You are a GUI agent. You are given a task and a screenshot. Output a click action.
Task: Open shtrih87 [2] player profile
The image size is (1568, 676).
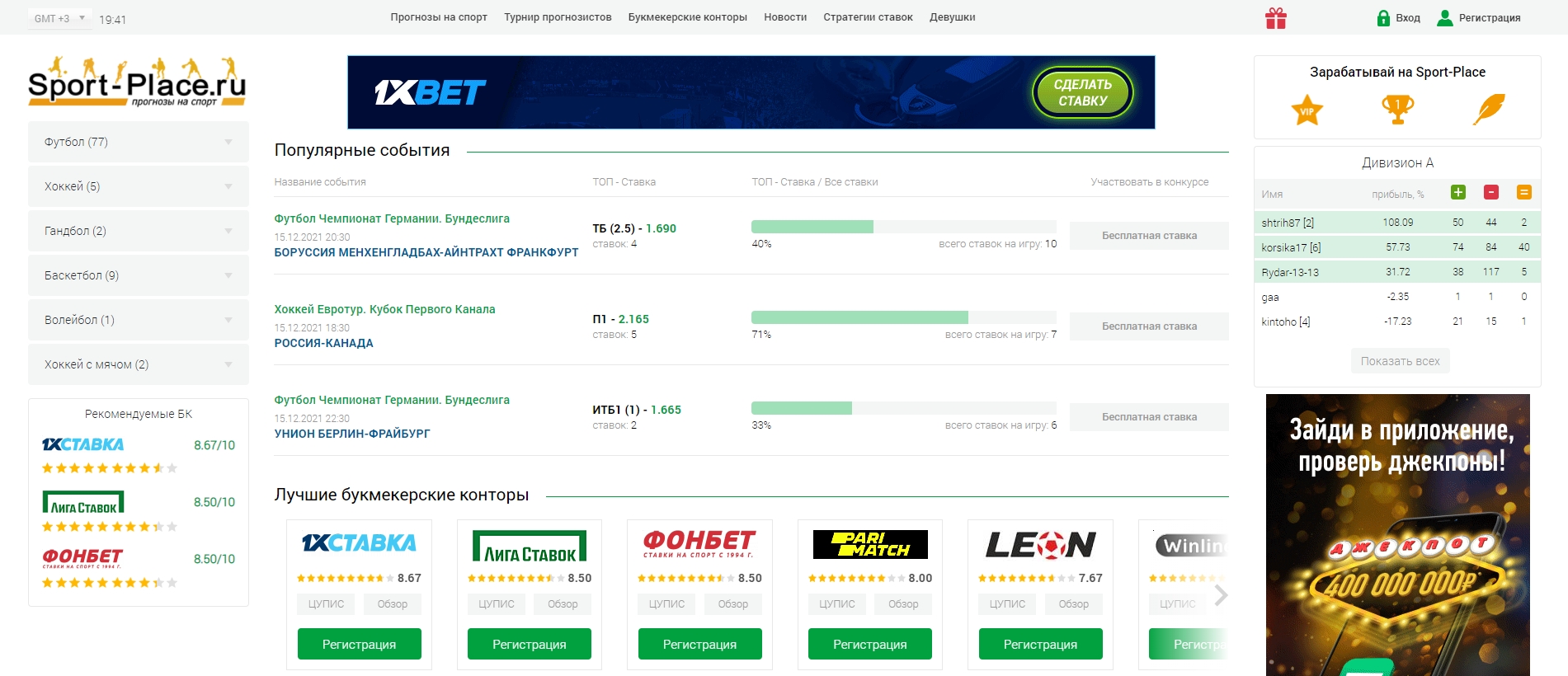point(1288,223)
